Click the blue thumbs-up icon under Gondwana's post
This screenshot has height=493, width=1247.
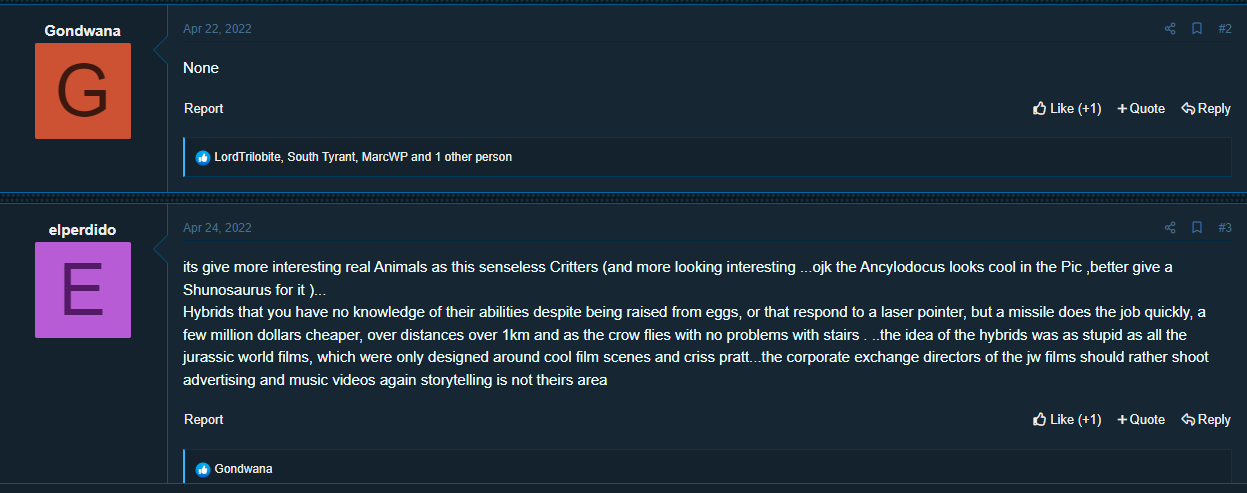(x=203, y=157)
